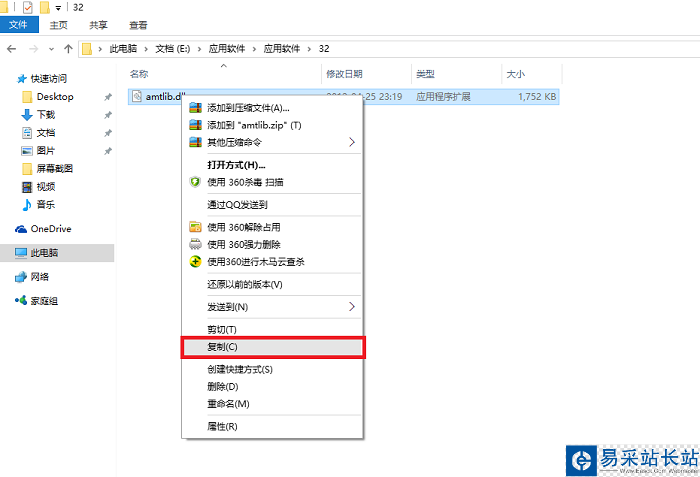This screenshot has height=477, width=700.
Task: Switch to the 主页 ribbon tab
Action: coord(58,25)
